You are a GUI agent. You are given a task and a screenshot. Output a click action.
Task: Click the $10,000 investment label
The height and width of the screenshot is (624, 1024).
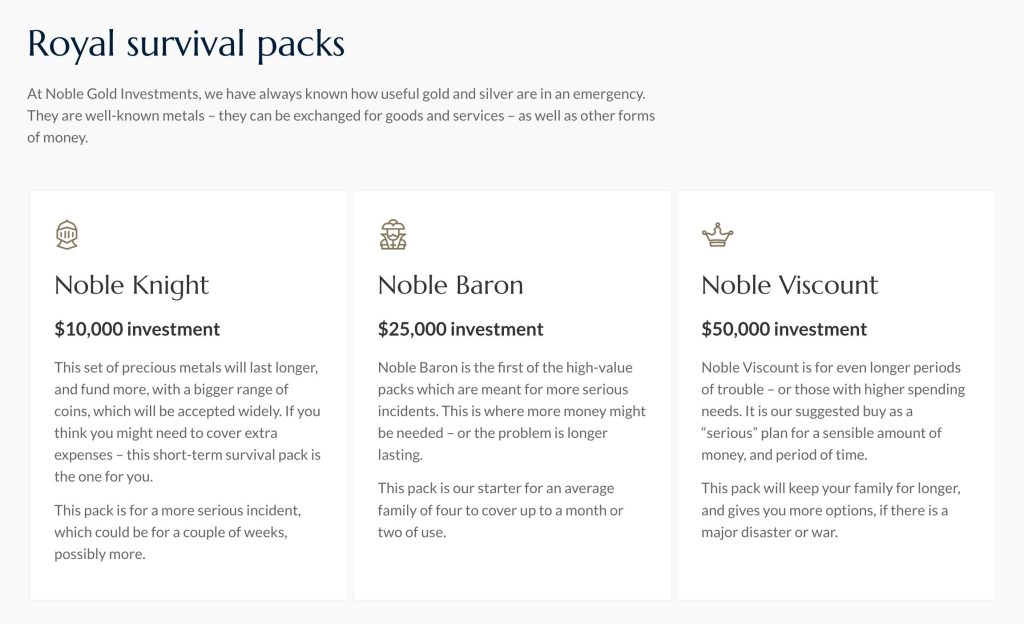click(137, 329)
